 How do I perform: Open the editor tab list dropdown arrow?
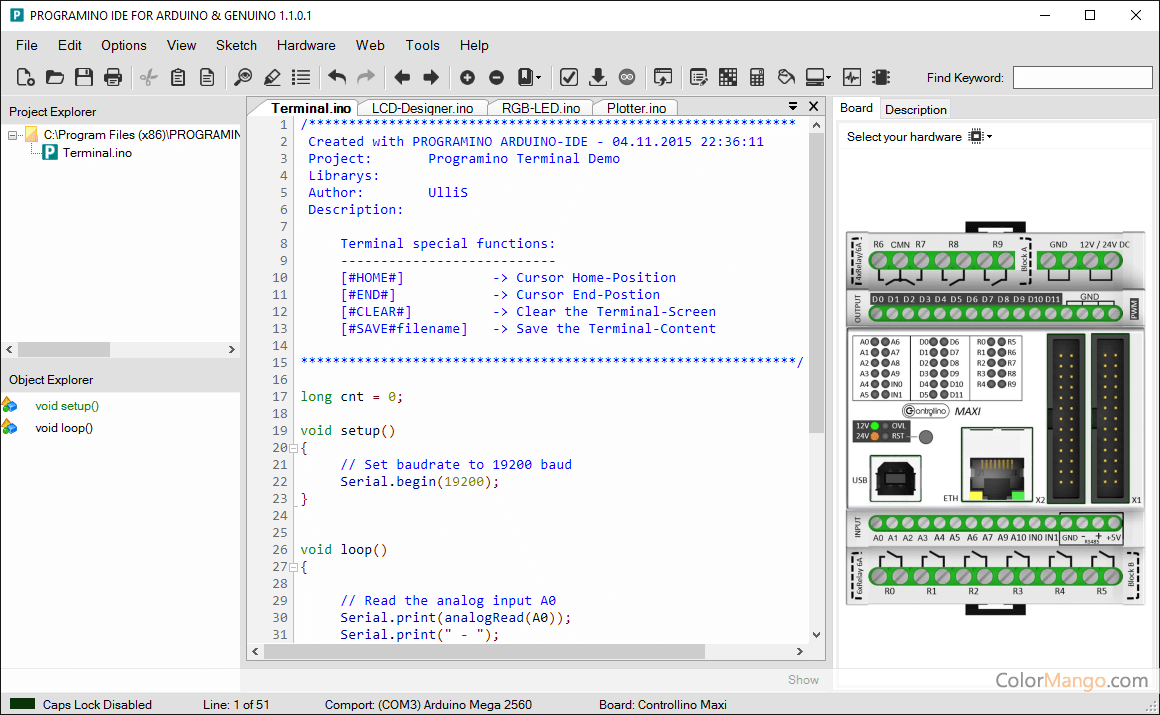coord(793,107)
